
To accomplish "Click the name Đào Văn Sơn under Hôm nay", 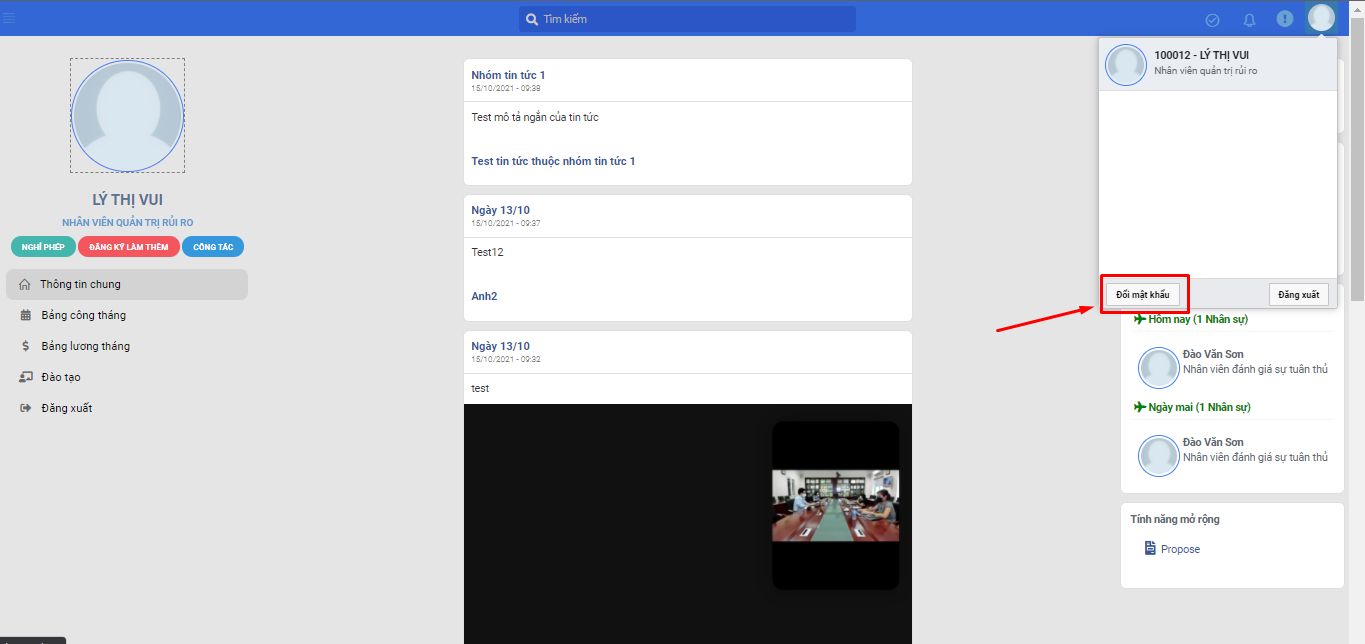I will click(x=1213, y=355).
